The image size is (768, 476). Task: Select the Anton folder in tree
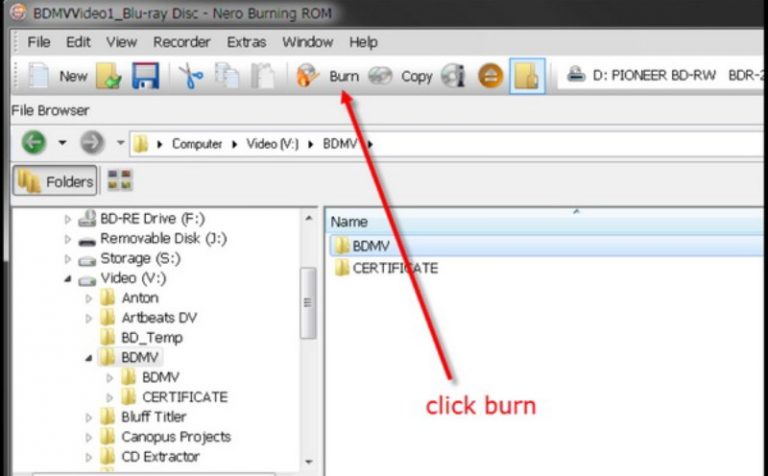click(140, 298)
